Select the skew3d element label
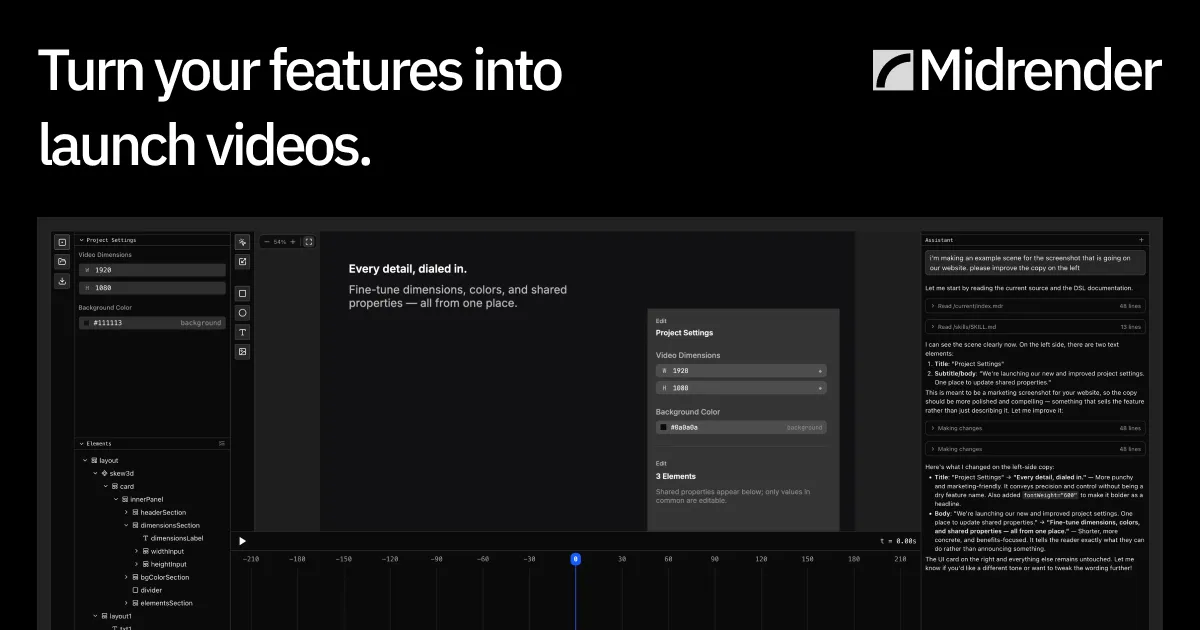Image resolution: width=1200 pixels, height=630 pixels. click(x=122, y=473)
